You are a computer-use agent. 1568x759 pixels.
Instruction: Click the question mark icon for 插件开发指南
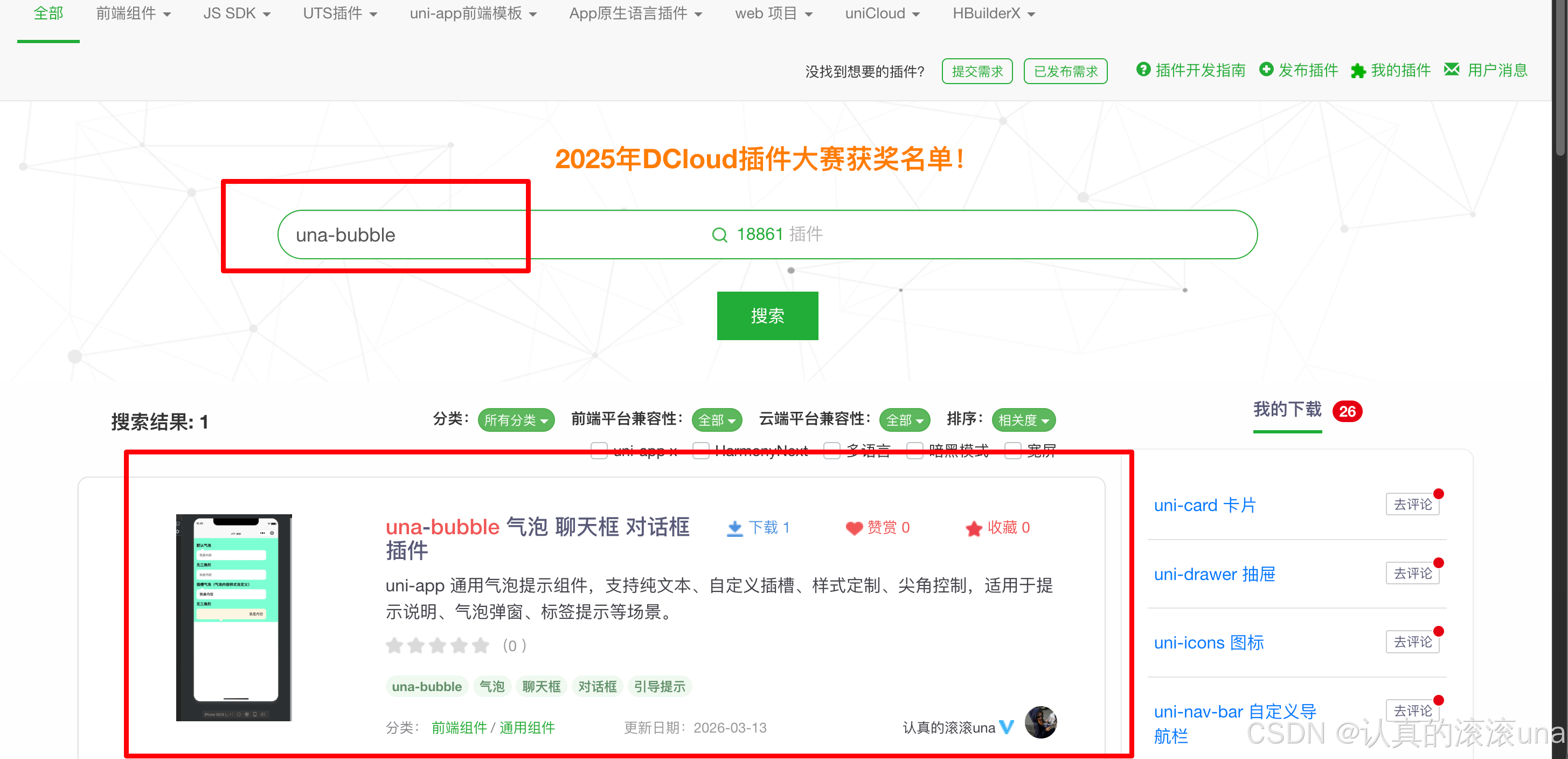pos(1143,70)
